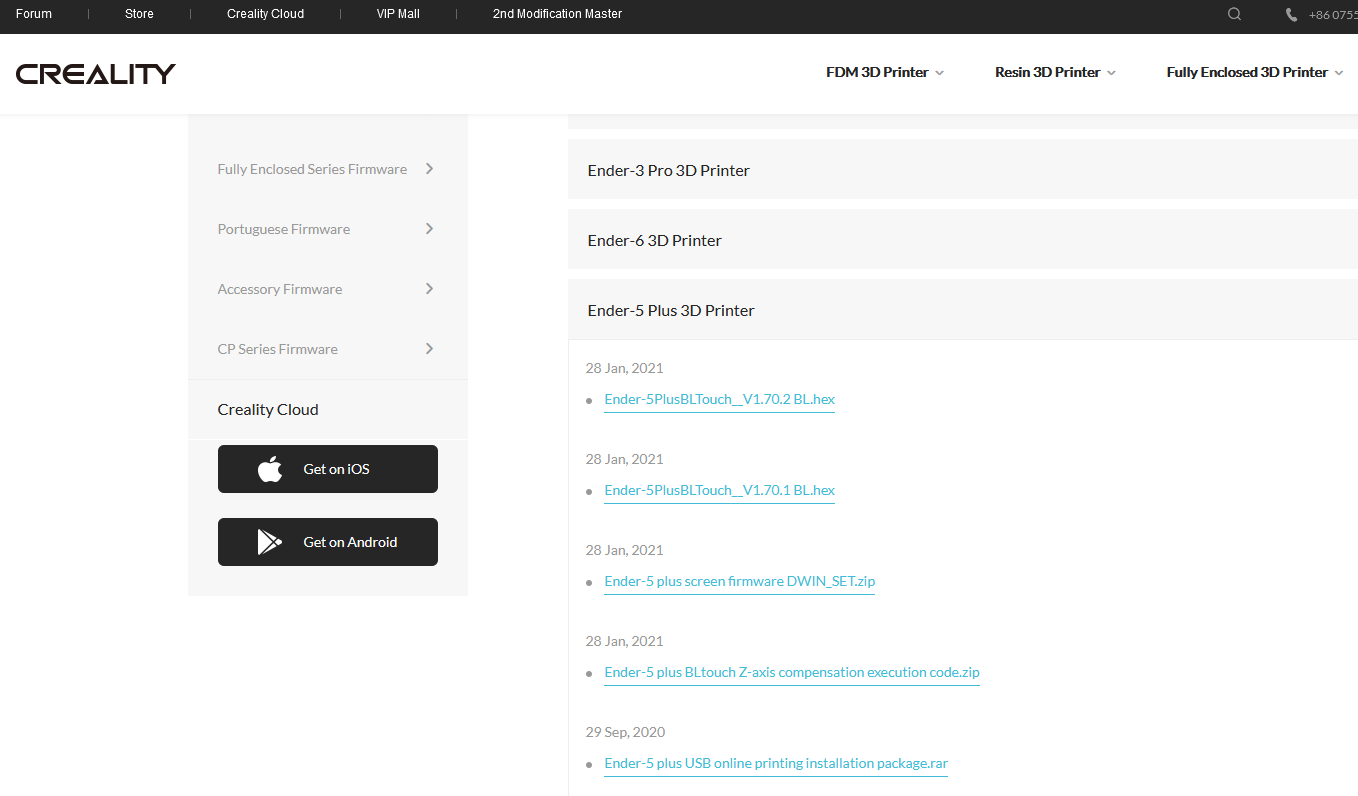1358x796 pixels.
Task: Click the Creality Cloud sidebar heading
Action: tap(268, 409)
